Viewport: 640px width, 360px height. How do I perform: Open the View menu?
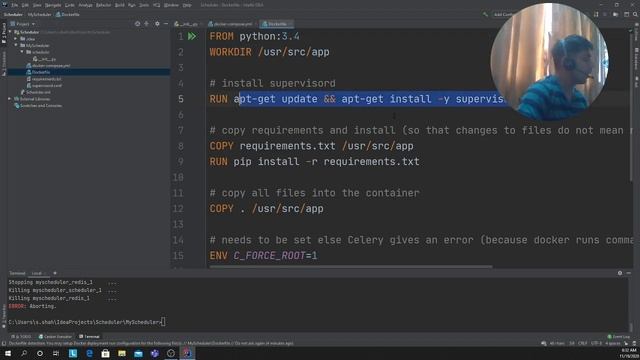(37, 5)
